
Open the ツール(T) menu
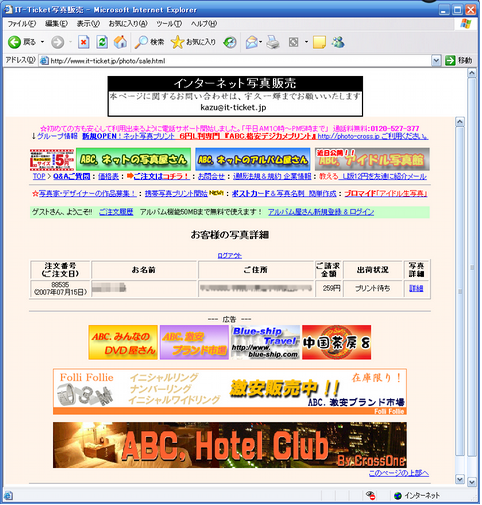(x=169, y=24)
